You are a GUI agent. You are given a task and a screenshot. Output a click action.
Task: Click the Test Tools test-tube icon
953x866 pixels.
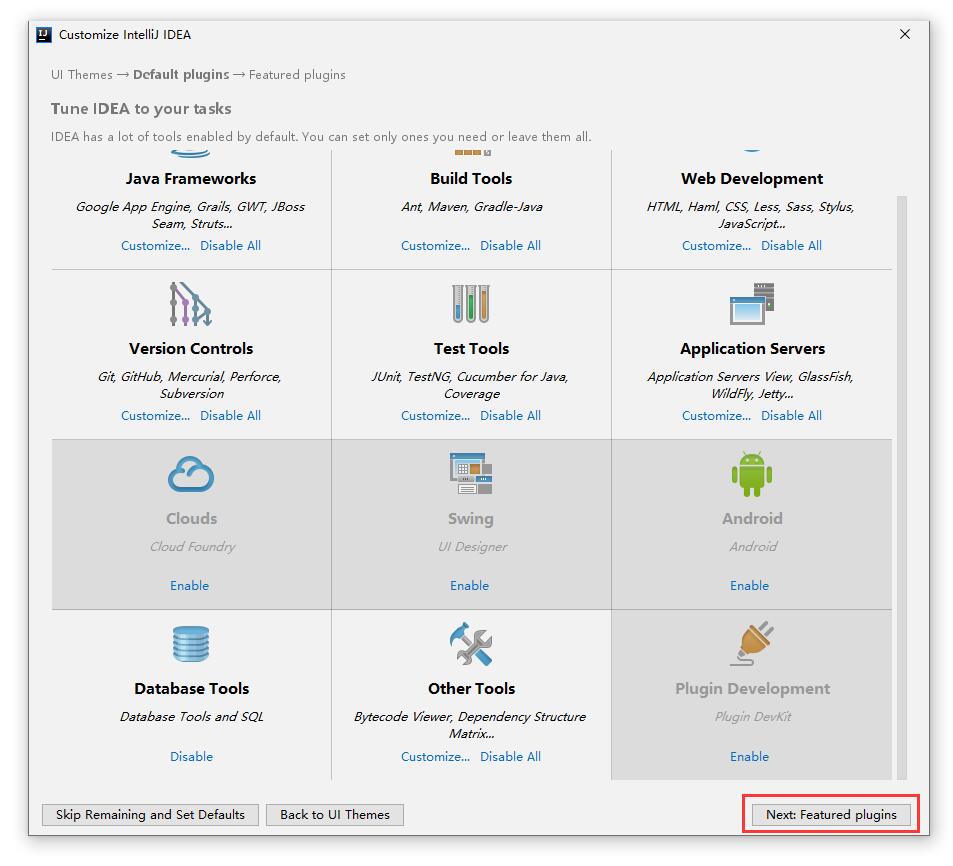coord(471,304)
